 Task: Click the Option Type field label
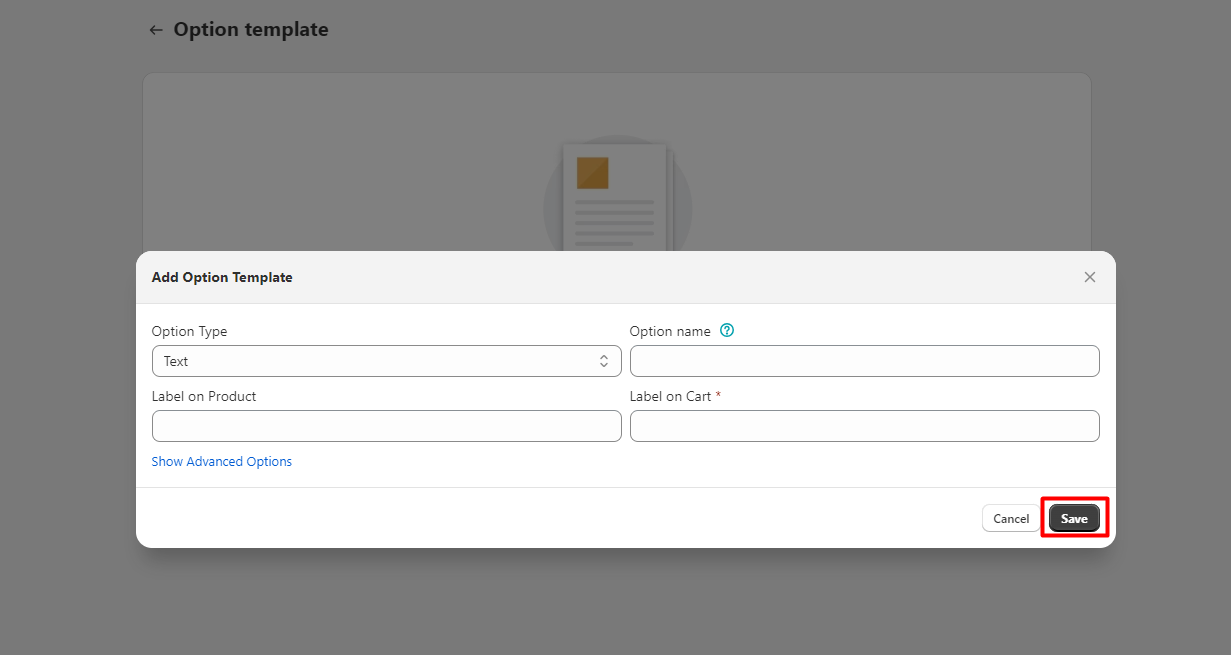(189, 331)
